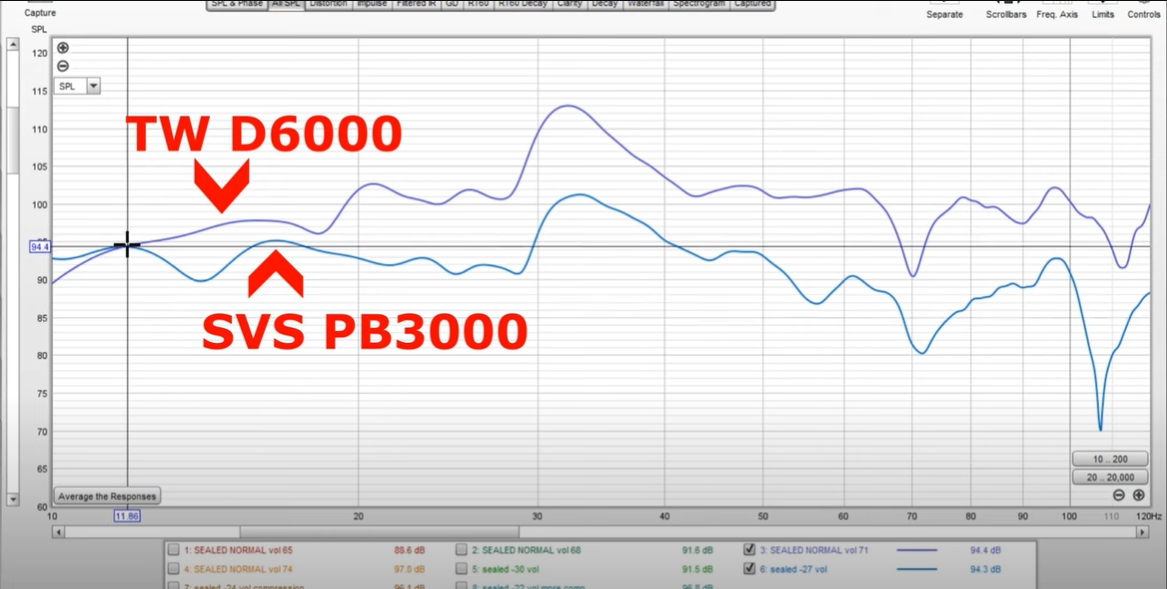Image resolution: width=1167 pixels, height=589 pixels.
Task: Click the 94.3 dB value of trace 6
Action: (986, 570)
